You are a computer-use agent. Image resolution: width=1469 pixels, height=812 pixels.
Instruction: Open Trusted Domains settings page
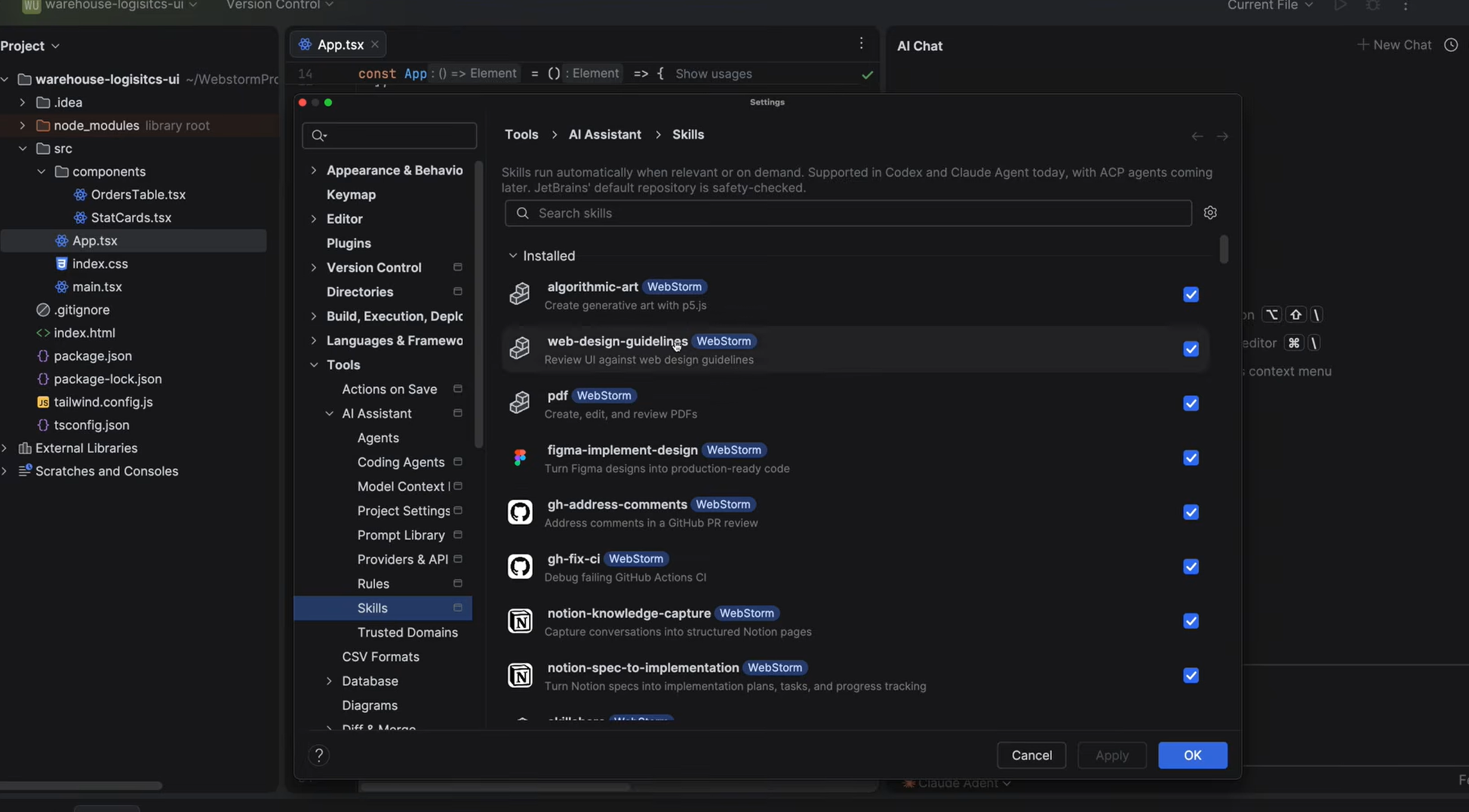[x=407, y=632]
